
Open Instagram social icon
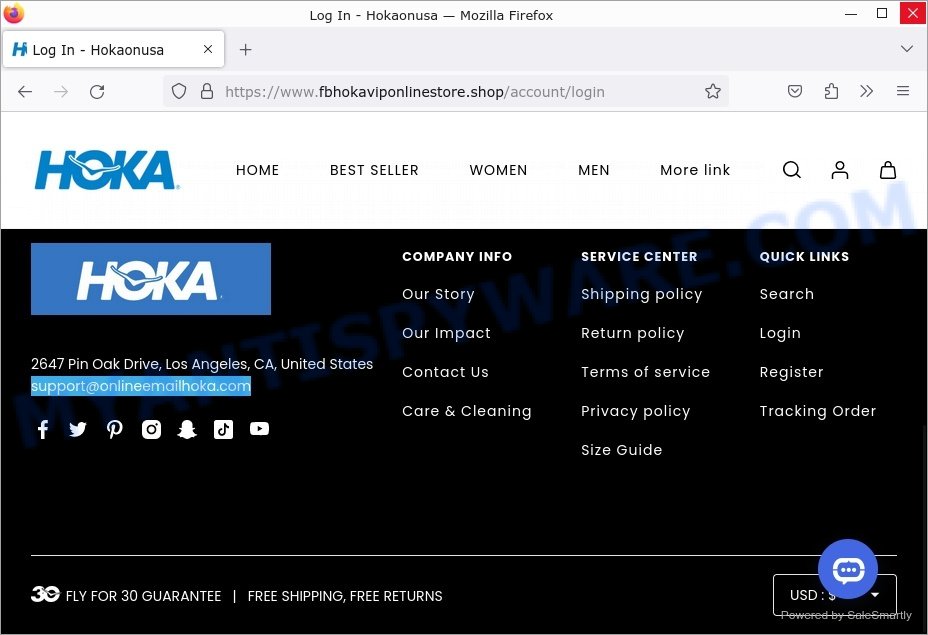point(151,429)
